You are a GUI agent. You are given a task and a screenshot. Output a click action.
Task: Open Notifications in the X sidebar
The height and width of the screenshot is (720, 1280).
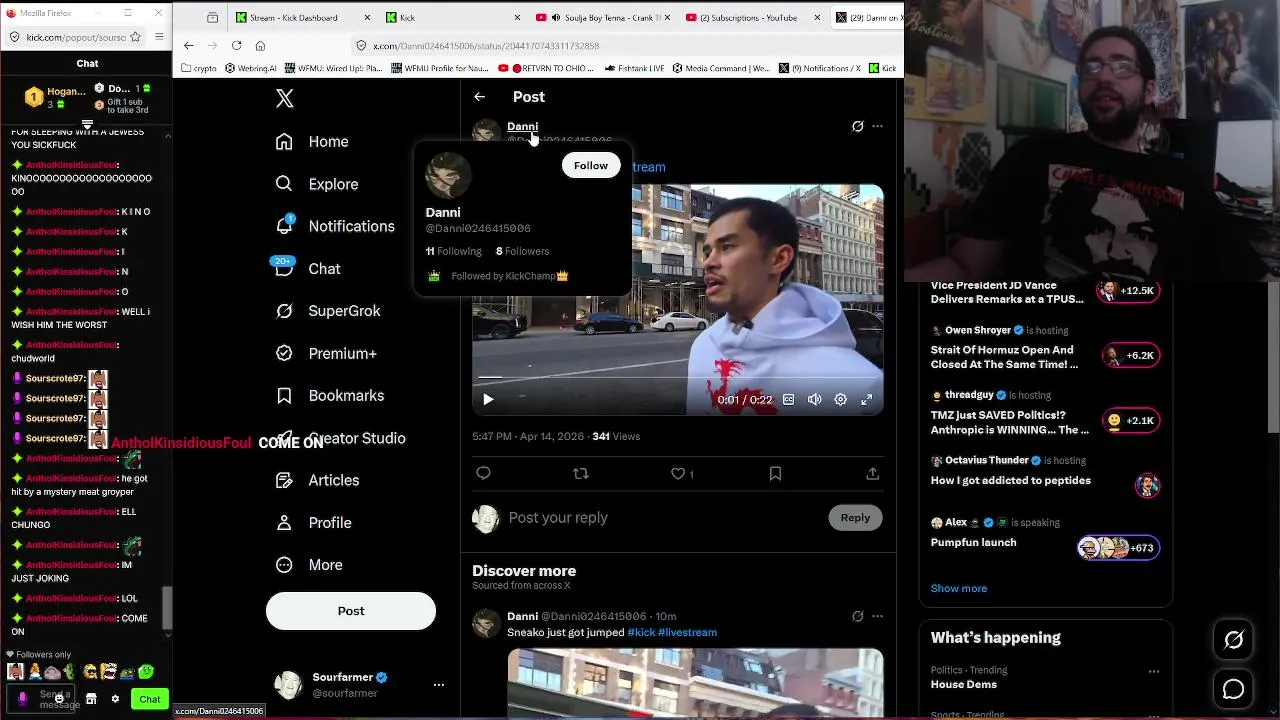coord(335,226)
